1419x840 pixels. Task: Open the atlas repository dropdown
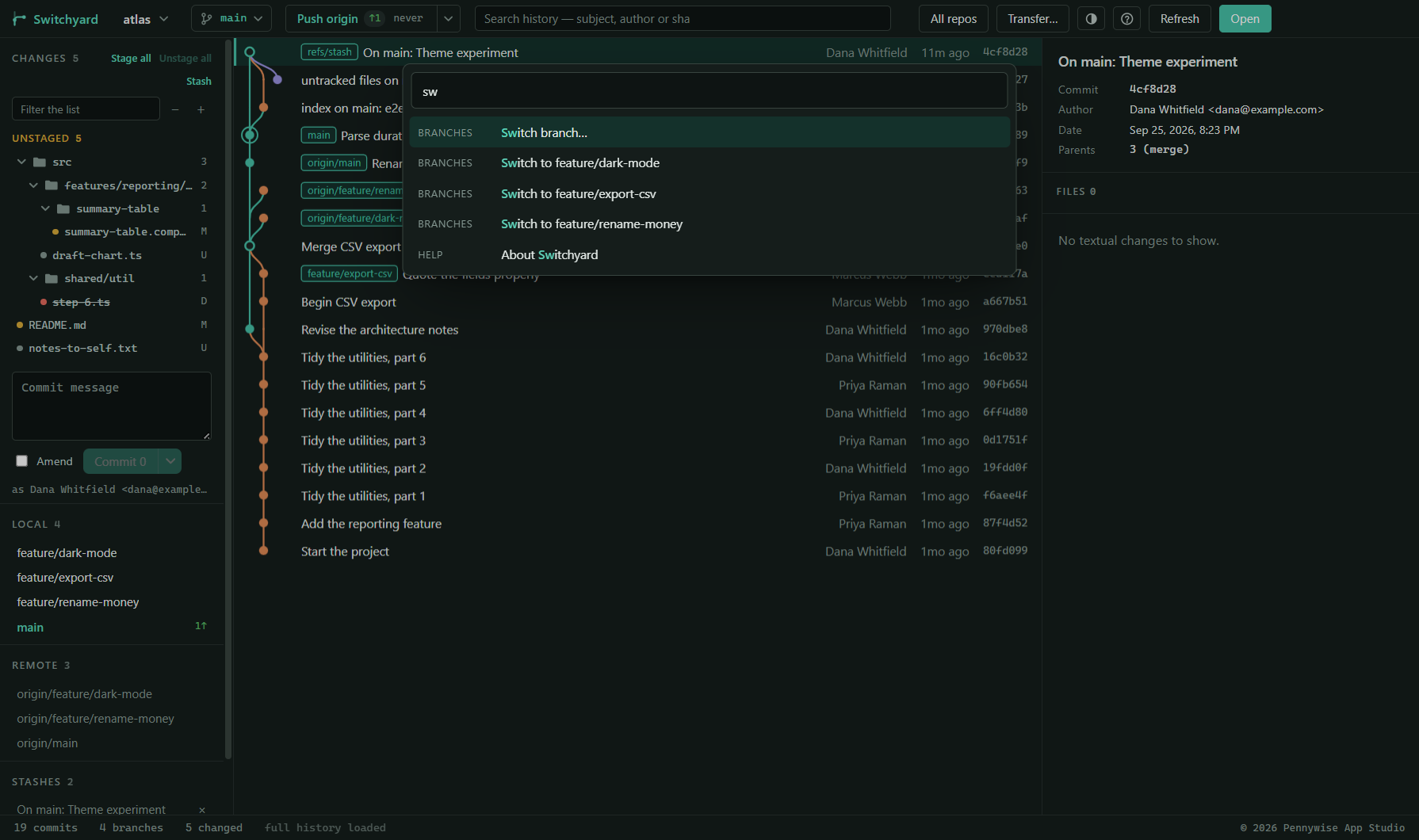click(145, 19)
